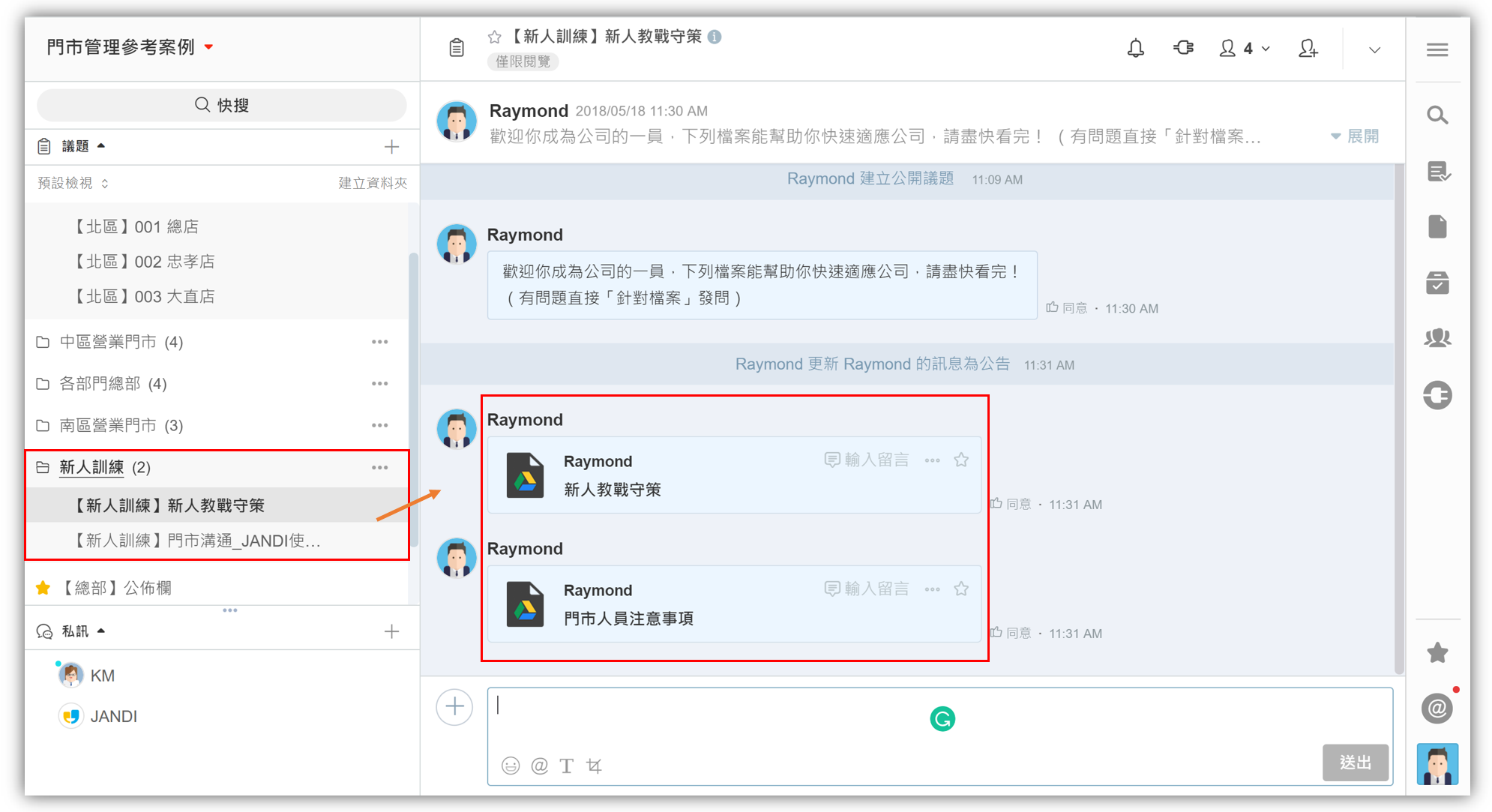Collapse the 議題 section in the sidebar
Viewport: 1492px width, 812px height.
pyautogui.click(x=100, y=145)
